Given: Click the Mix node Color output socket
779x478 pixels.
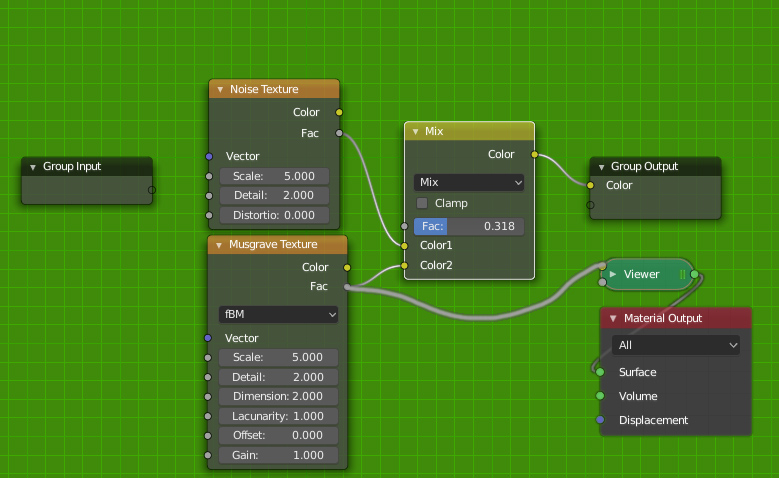Looking at the screenshot, I should coord(535,155).
